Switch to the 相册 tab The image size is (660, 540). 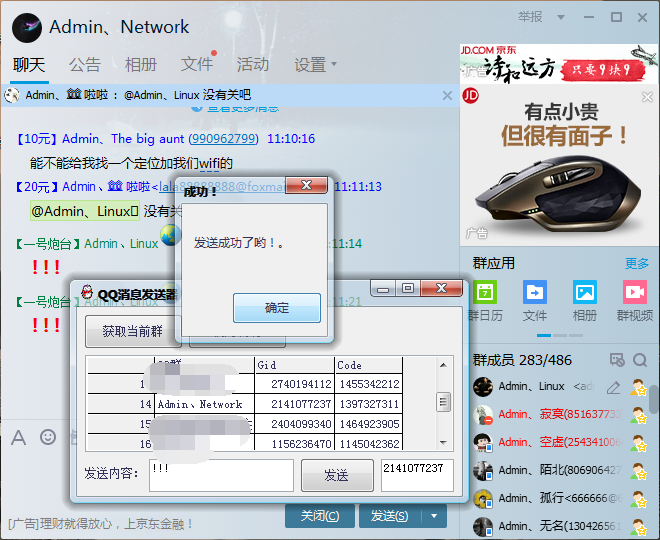coord(141,65)
